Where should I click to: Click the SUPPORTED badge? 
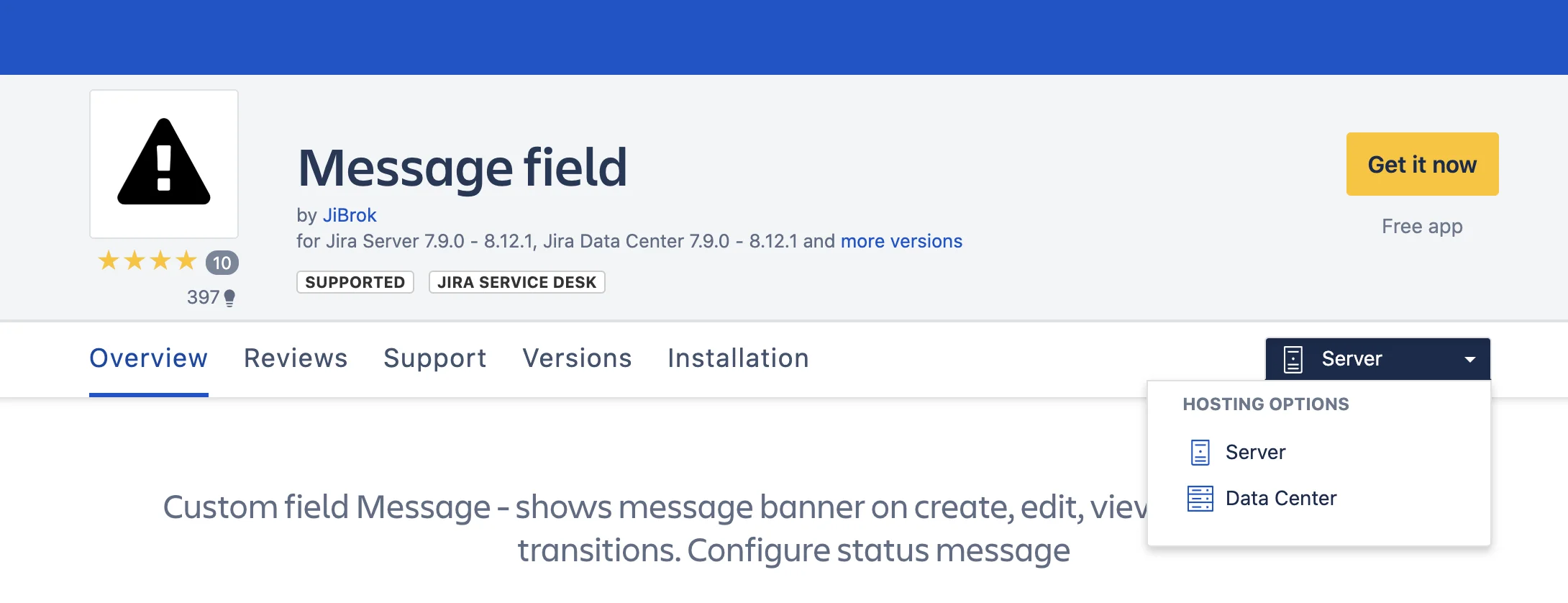click(355, 282)
